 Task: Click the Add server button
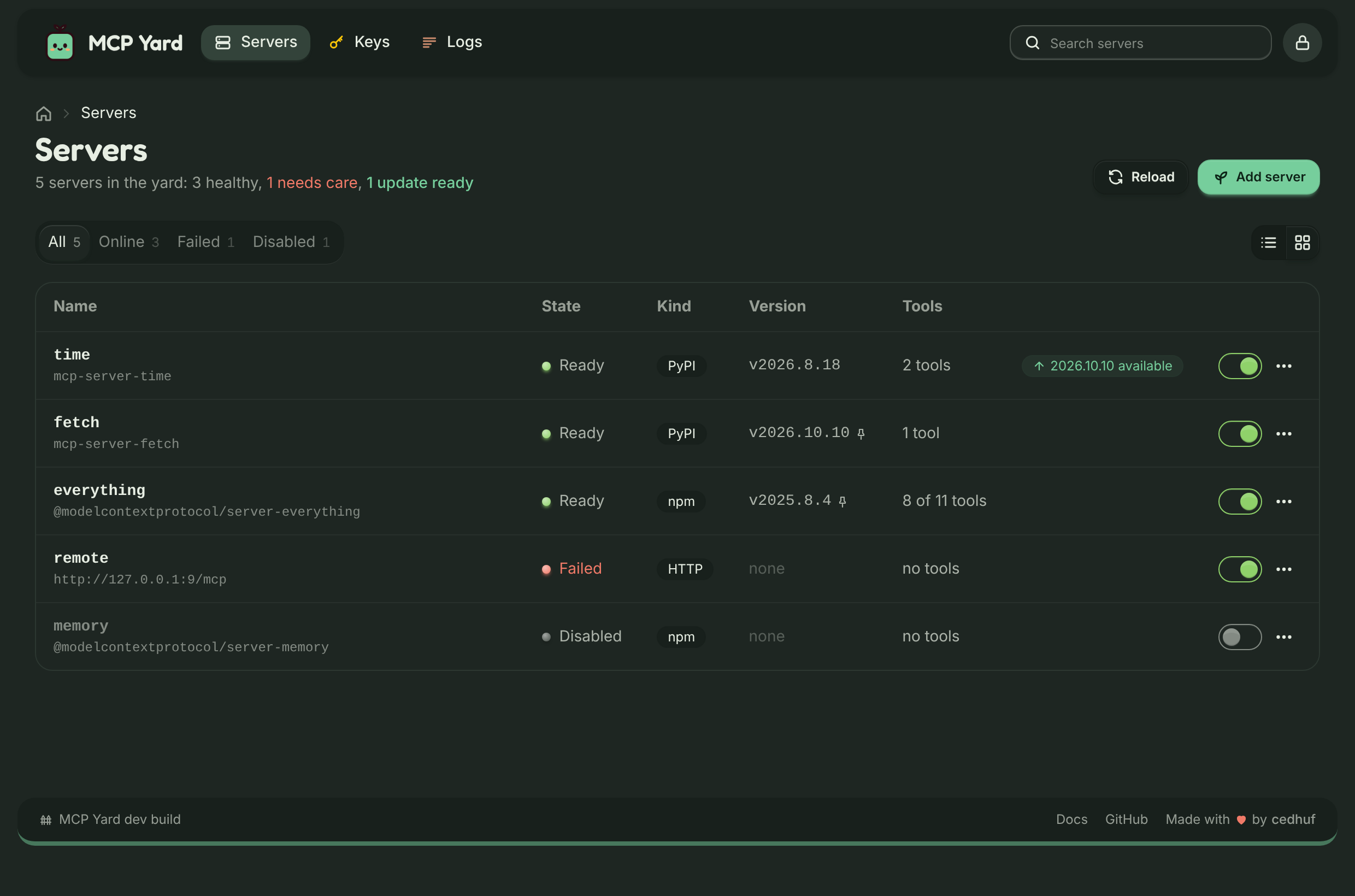1258,177
